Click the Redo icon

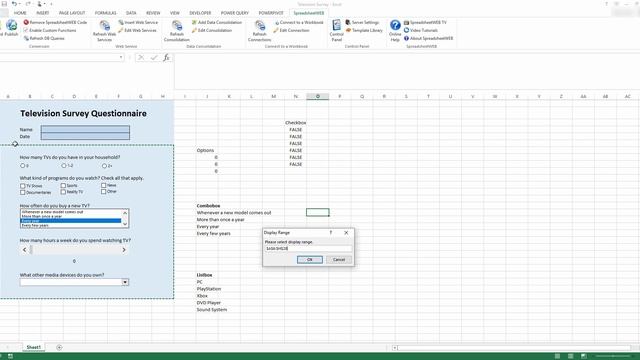[x=28, y=4]
